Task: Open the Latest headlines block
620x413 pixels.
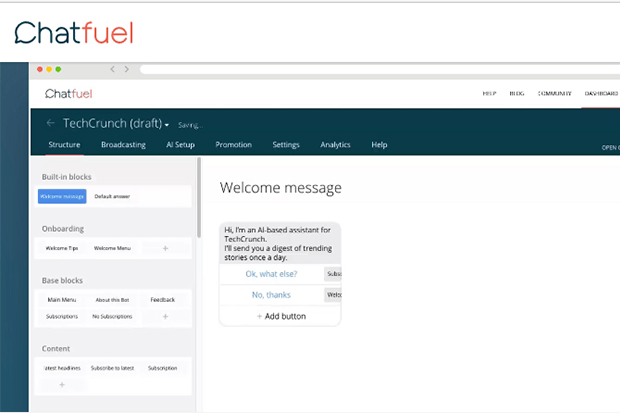Action: pyautogui.click(x=62, y=368)
